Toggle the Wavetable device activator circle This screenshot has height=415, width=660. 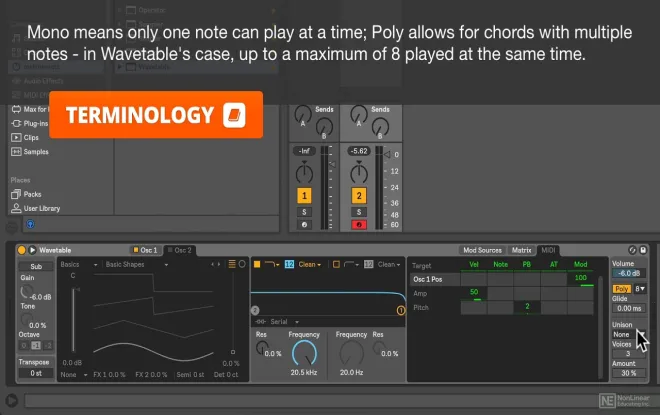[x=21, y=250]
